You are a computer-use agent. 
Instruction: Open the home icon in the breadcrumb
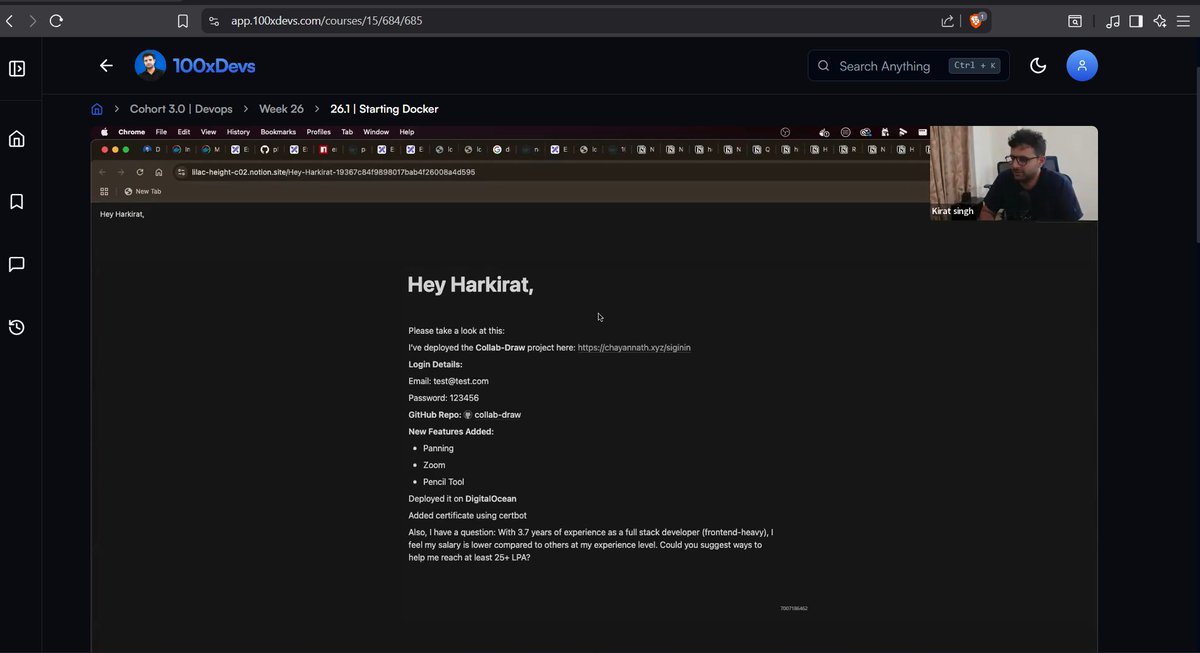tap(97, 109)
